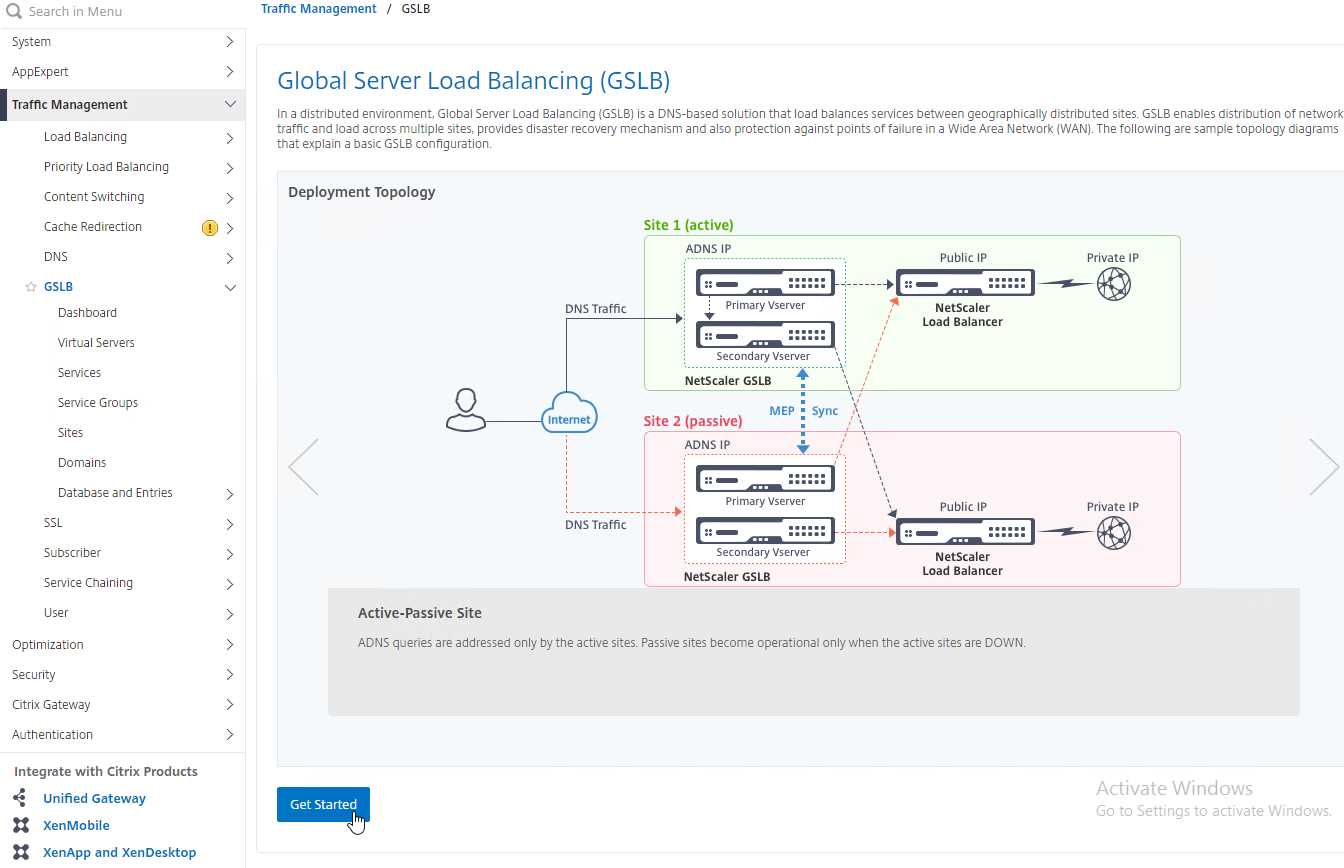Viewport: 1344px width, 868px height.
Task: Expand the Citrix Gateway menu chevron
Action: point(229,705)
